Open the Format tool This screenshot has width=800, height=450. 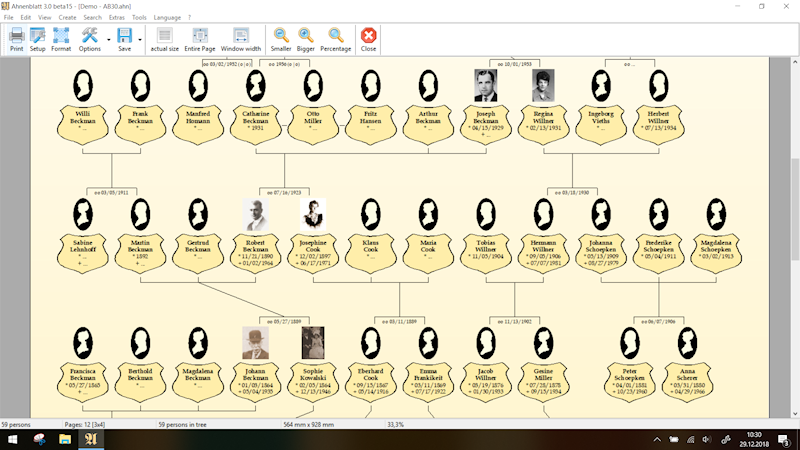[61, 39]
